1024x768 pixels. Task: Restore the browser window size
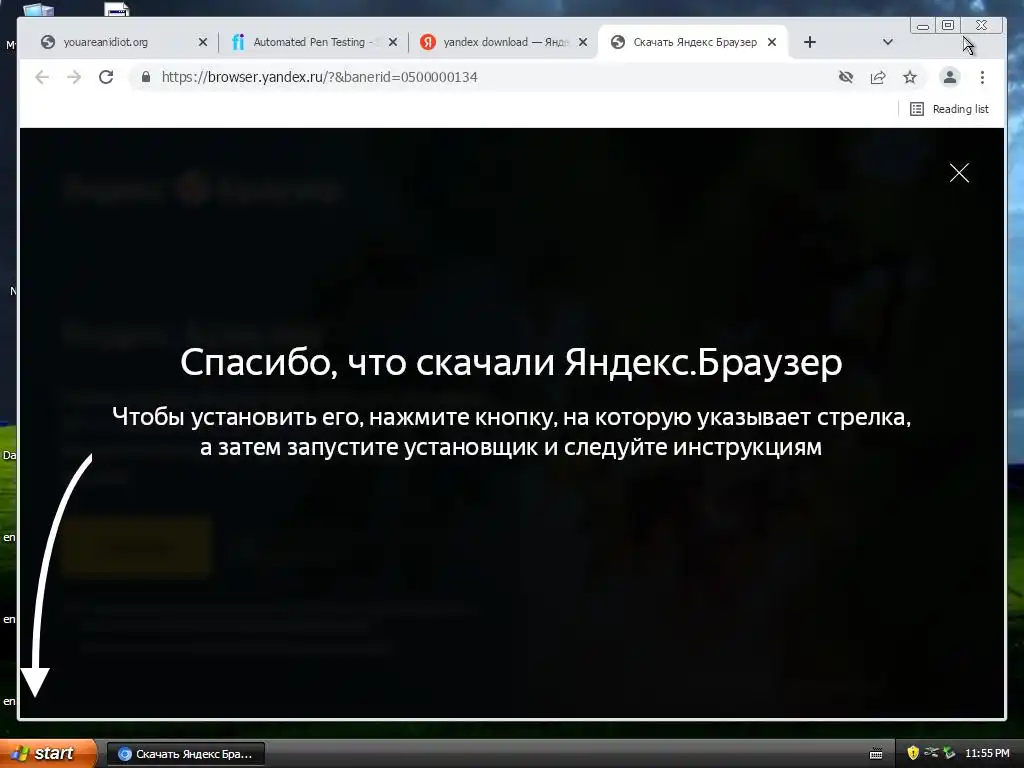948,25
